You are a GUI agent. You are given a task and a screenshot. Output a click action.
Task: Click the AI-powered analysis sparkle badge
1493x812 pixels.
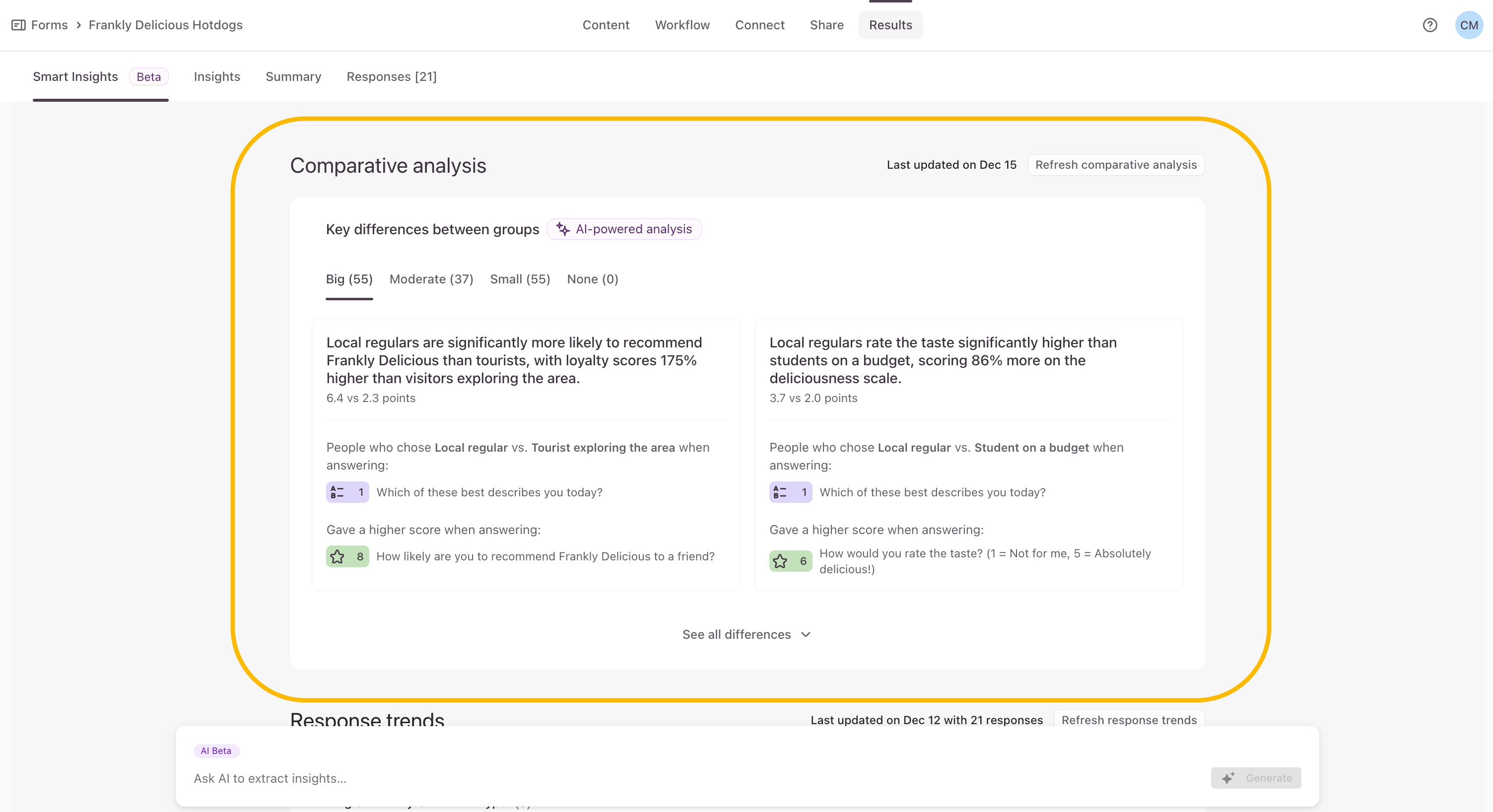tap(623, 229)
